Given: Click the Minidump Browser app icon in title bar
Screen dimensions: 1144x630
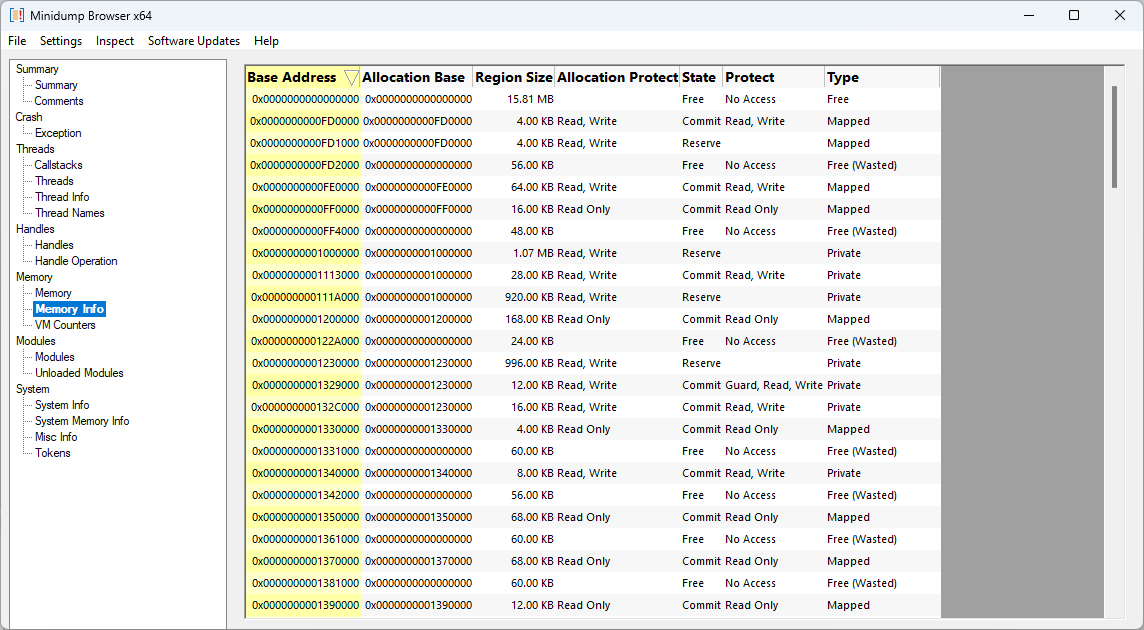Looking at the screenshot, I should 16,15.
